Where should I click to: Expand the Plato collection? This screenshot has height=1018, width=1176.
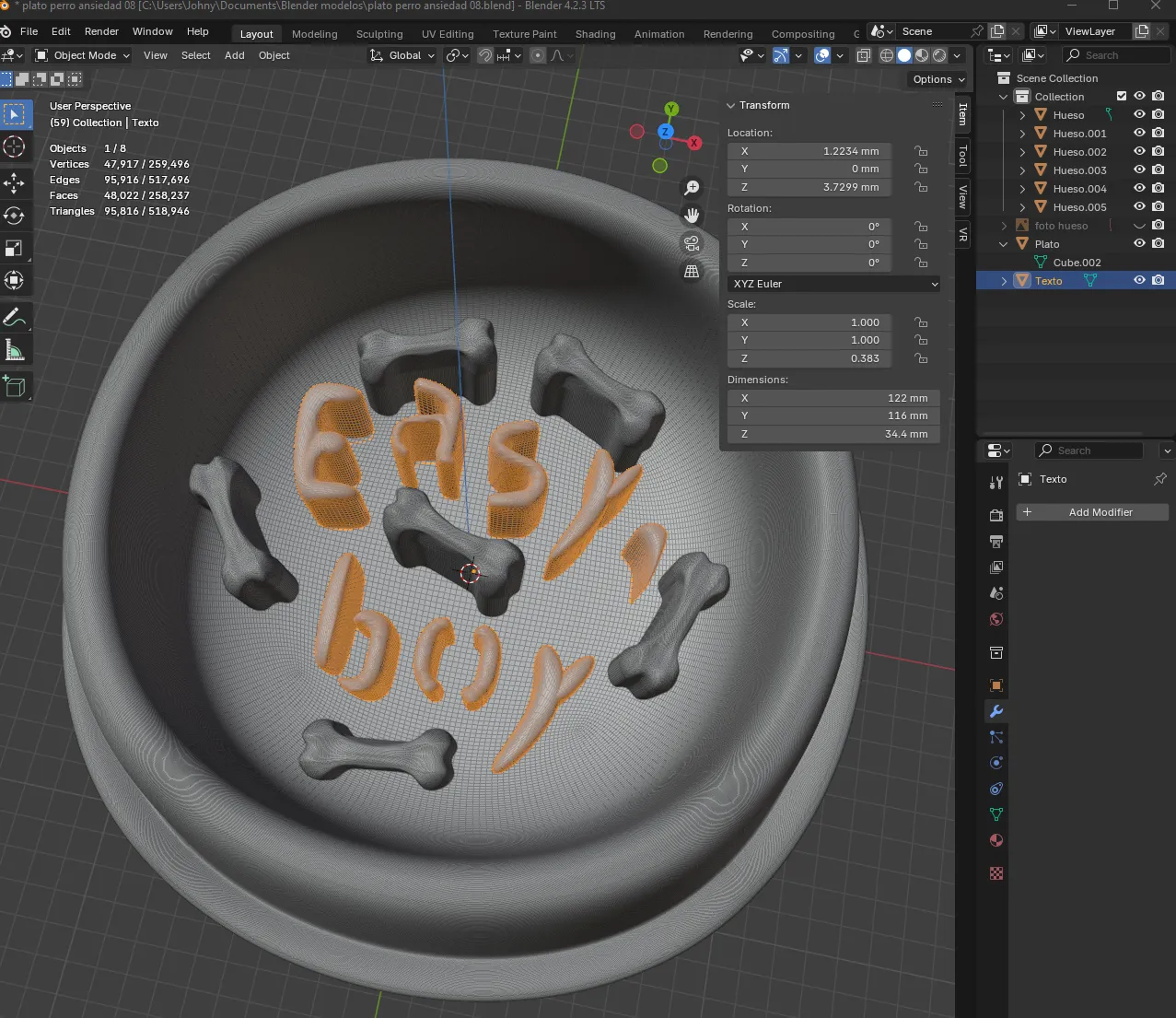(1003, 243)
